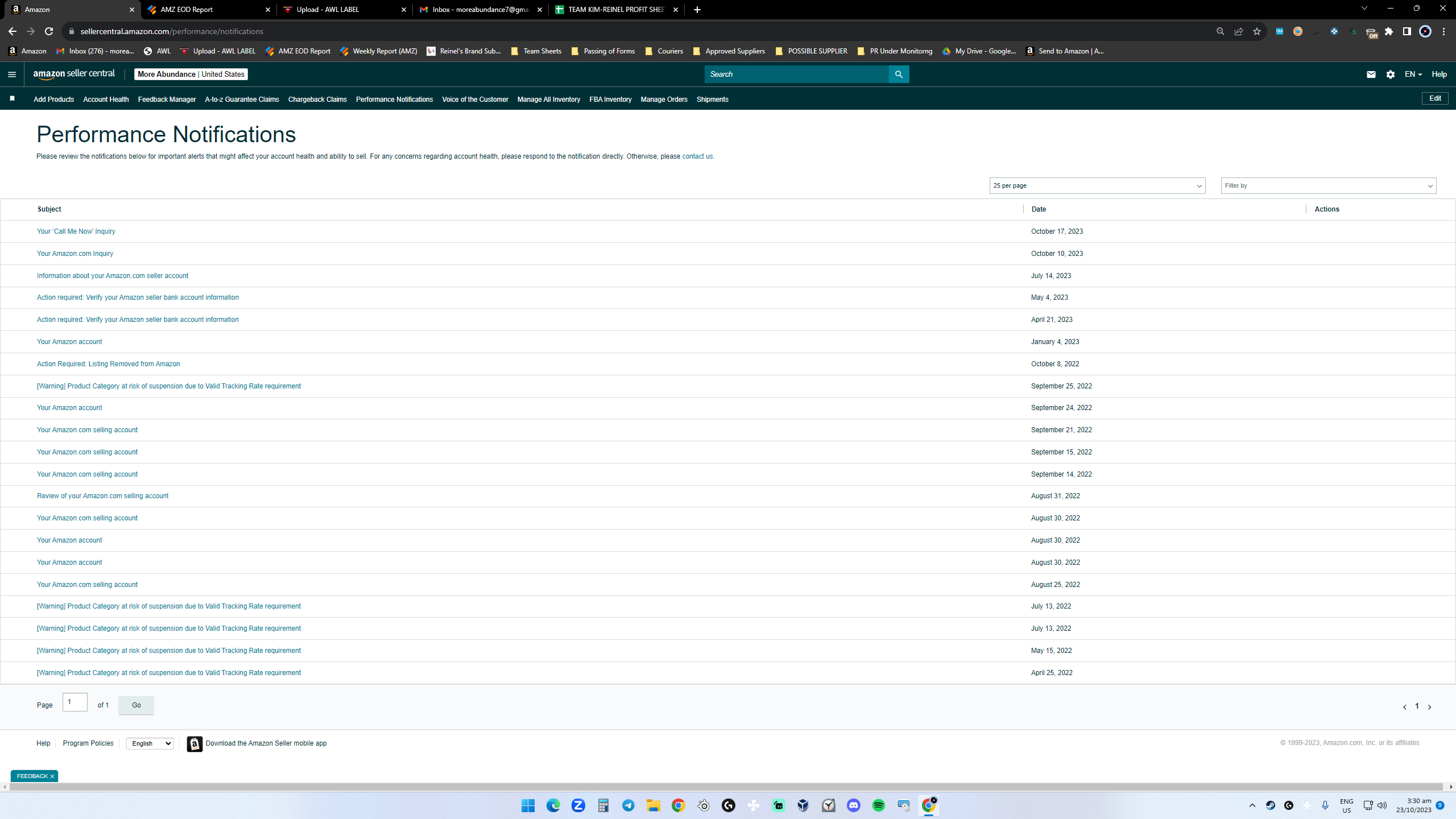Open Telegram from the taskbar

(x=628, y=805)
